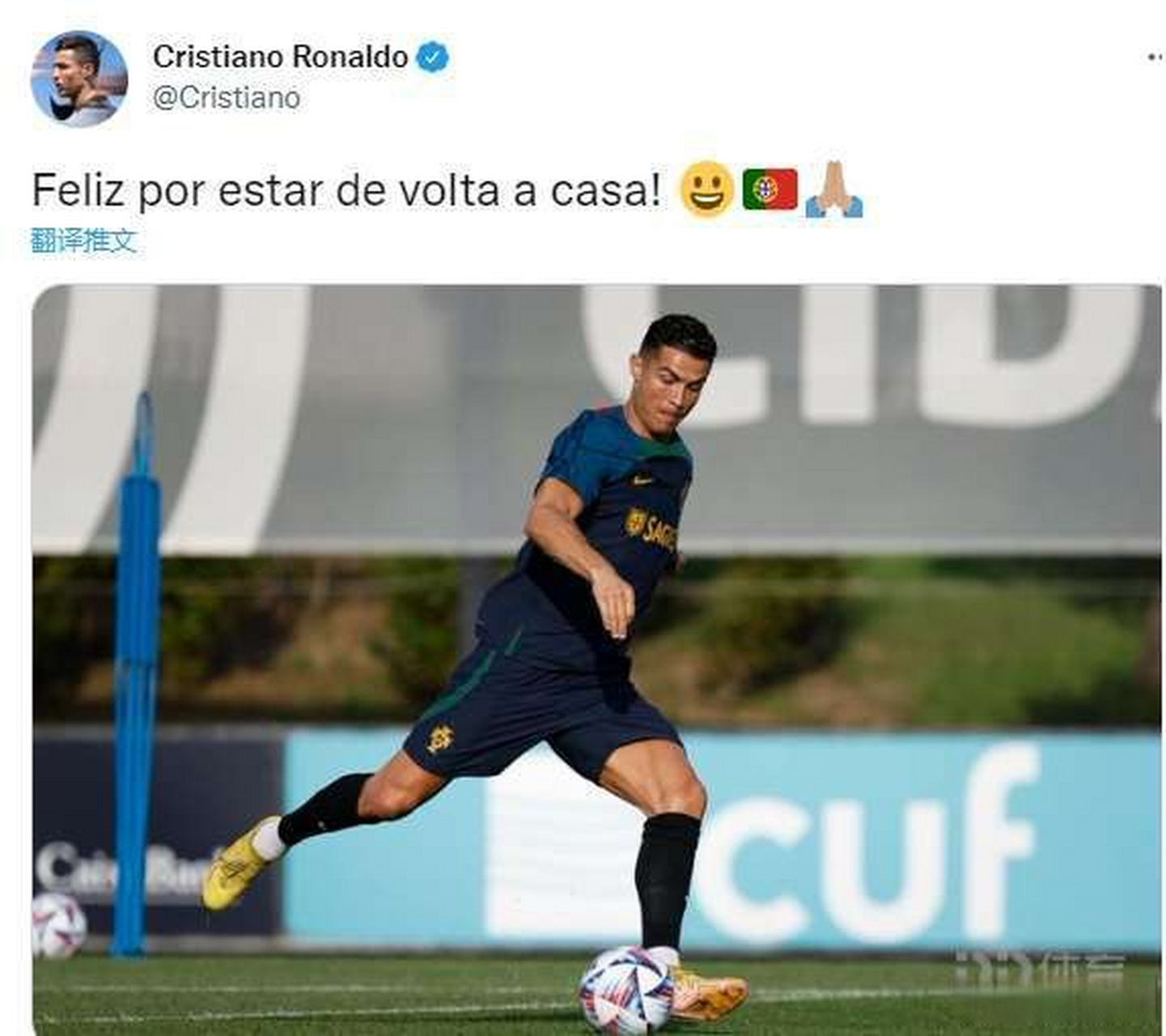Image resolution: width=1166 pixels, height=1036 pixels.
Task: Open the attached training photo
Action: (596, 660)
